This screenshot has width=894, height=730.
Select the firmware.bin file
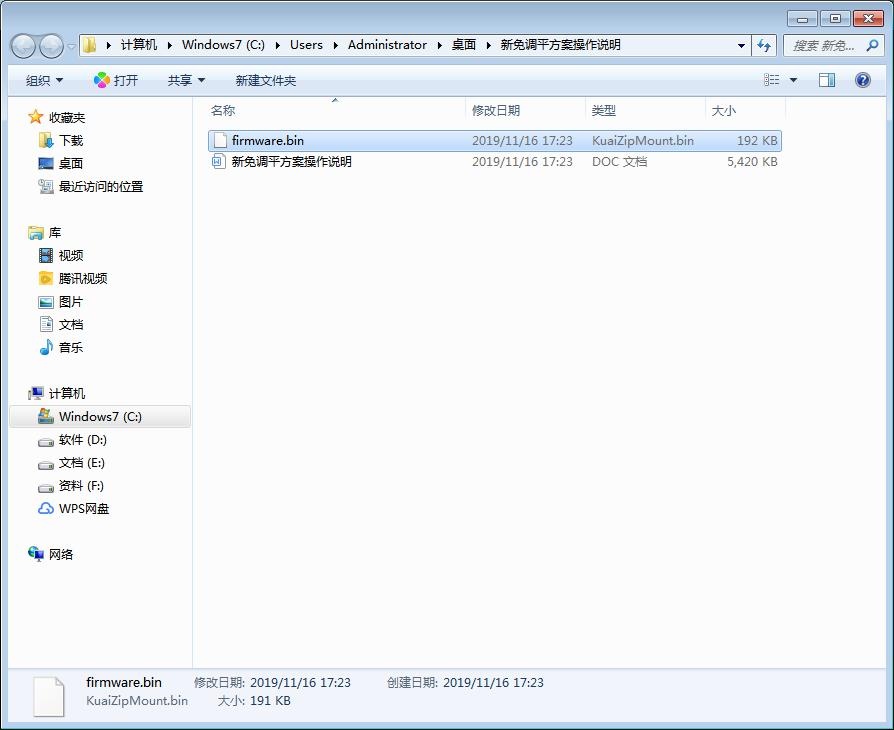267,141
